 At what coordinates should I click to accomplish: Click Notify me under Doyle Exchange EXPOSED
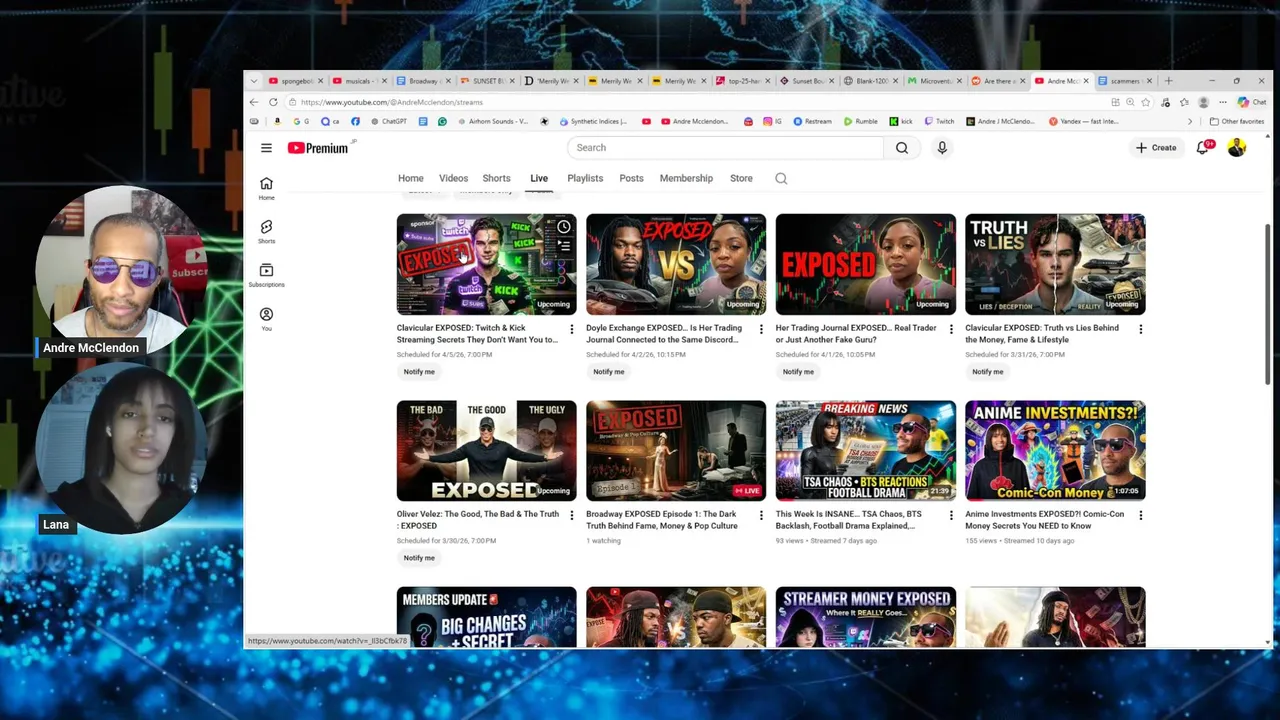[x=608, y=372]
